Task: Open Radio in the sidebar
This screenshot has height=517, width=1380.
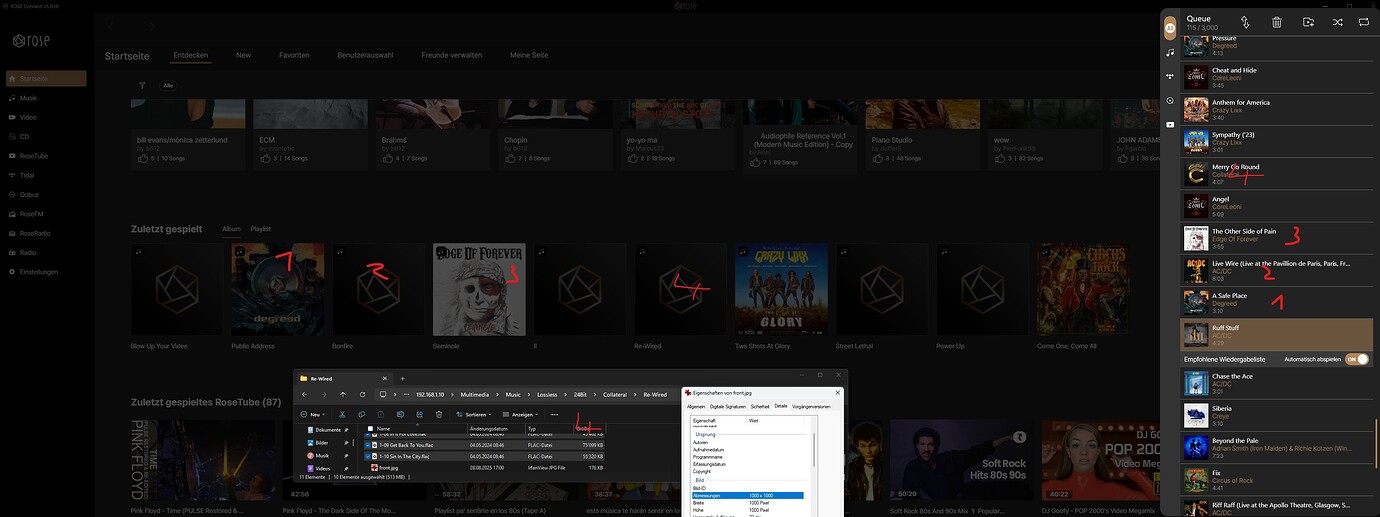Action: pyautogui.click(x=28, y=252)
